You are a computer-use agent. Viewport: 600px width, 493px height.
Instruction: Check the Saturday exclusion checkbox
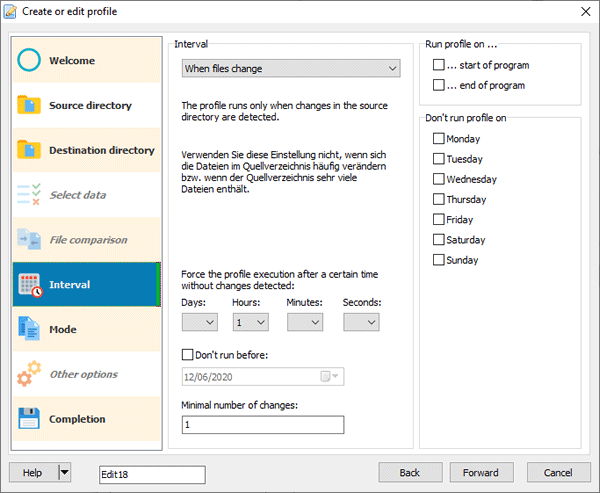click(x=439, y=240)
